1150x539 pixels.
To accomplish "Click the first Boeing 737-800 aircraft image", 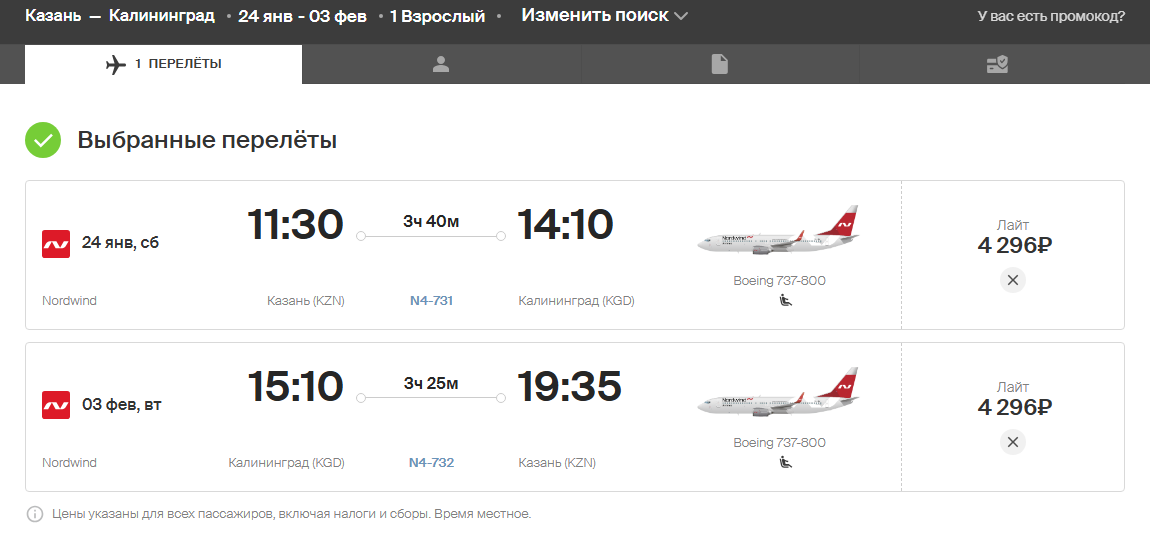I will click(x=779, y=230).
